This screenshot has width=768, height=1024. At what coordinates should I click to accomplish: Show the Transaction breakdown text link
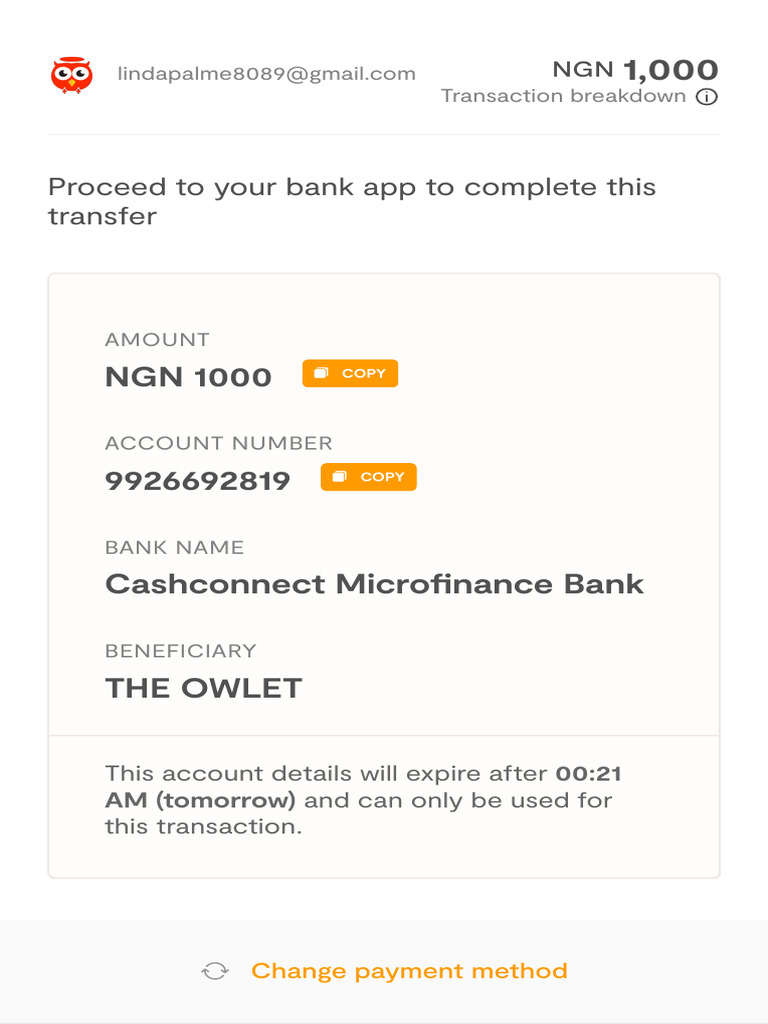pyautogui.click(x=563, y=96)
